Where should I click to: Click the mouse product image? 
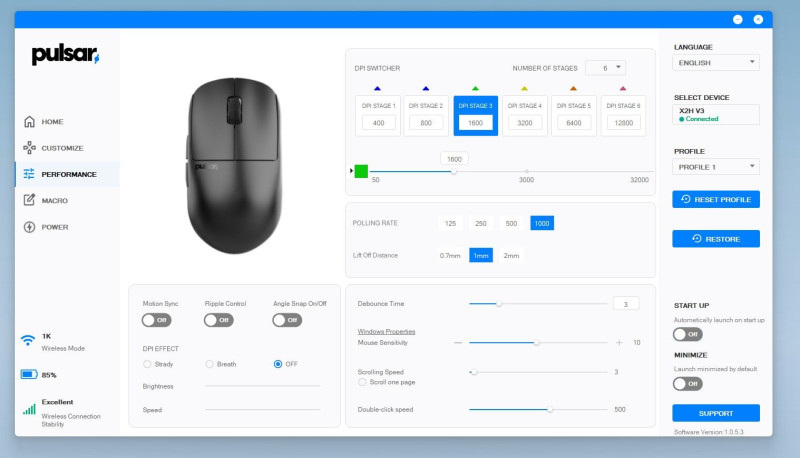pyautogui.click(x=234, y=166)
